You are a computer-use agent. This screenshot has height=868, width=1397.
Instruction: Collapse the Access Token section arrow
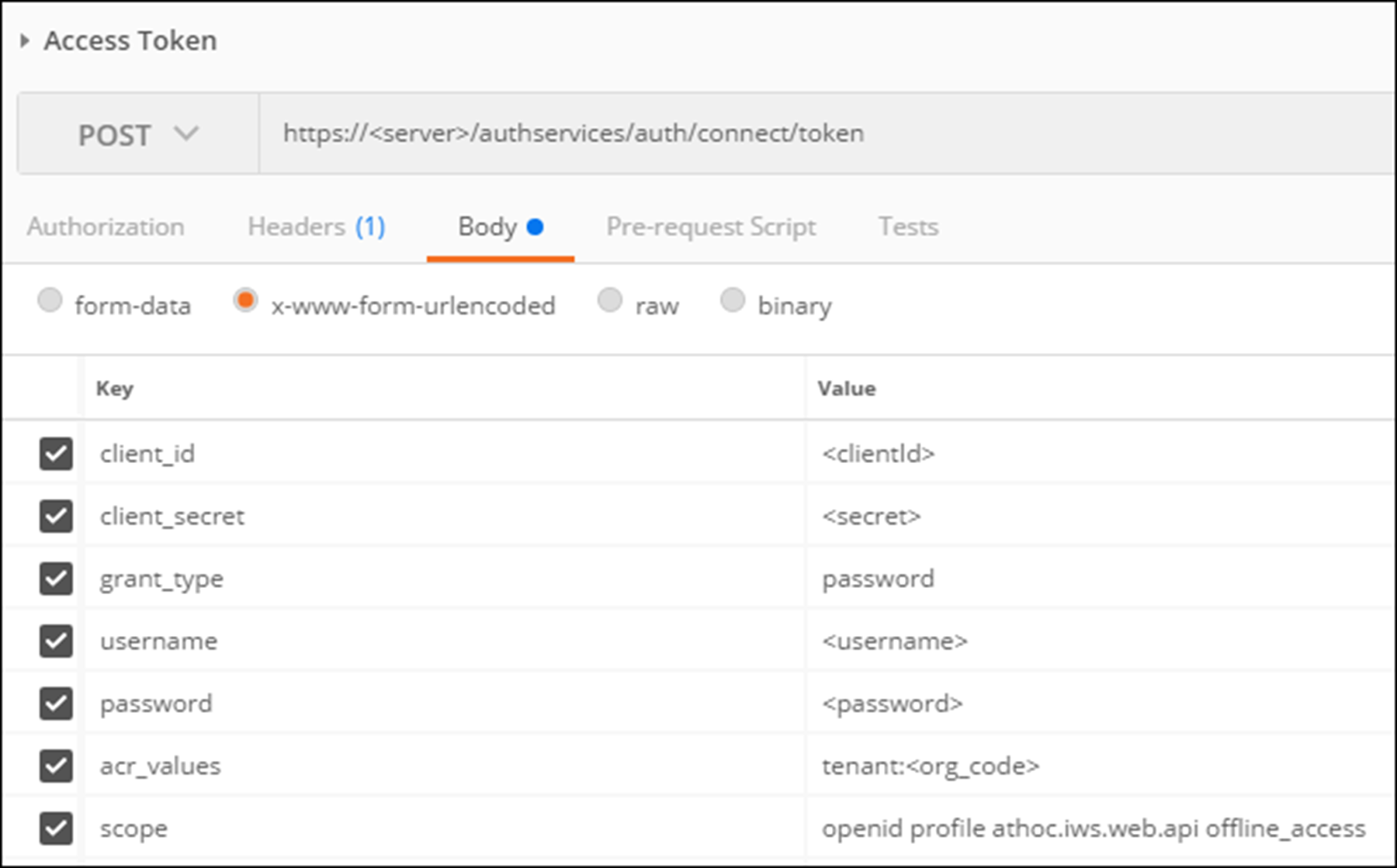click(x=25, y=41)
